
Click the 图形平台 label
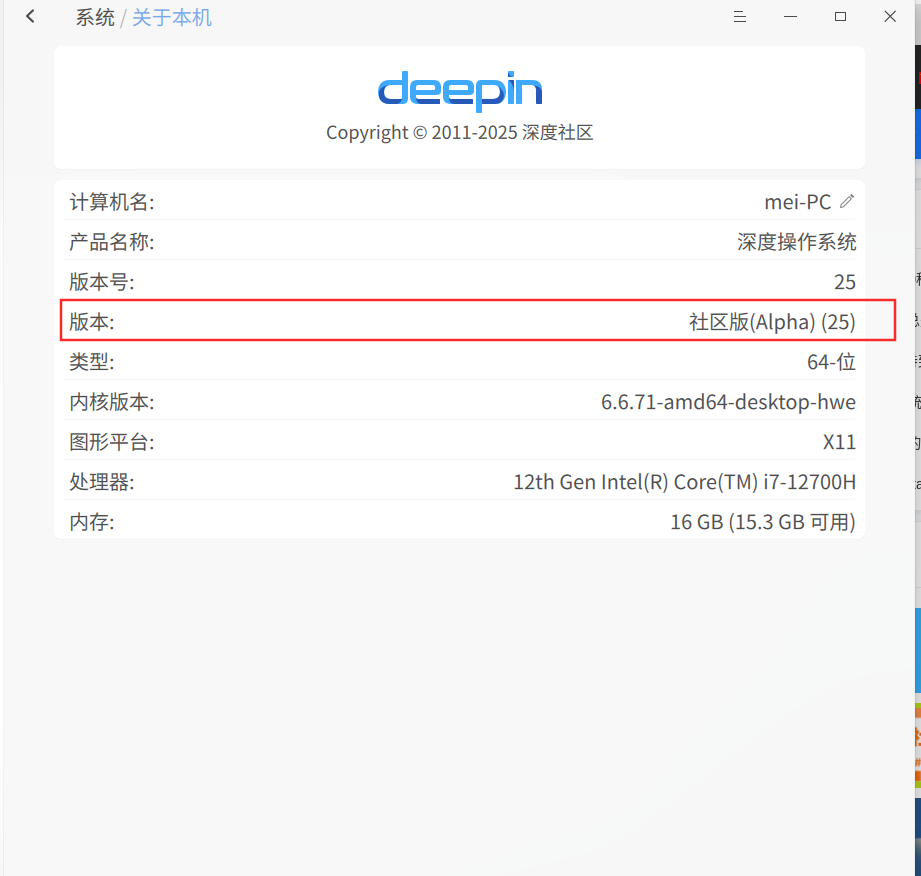112,442
